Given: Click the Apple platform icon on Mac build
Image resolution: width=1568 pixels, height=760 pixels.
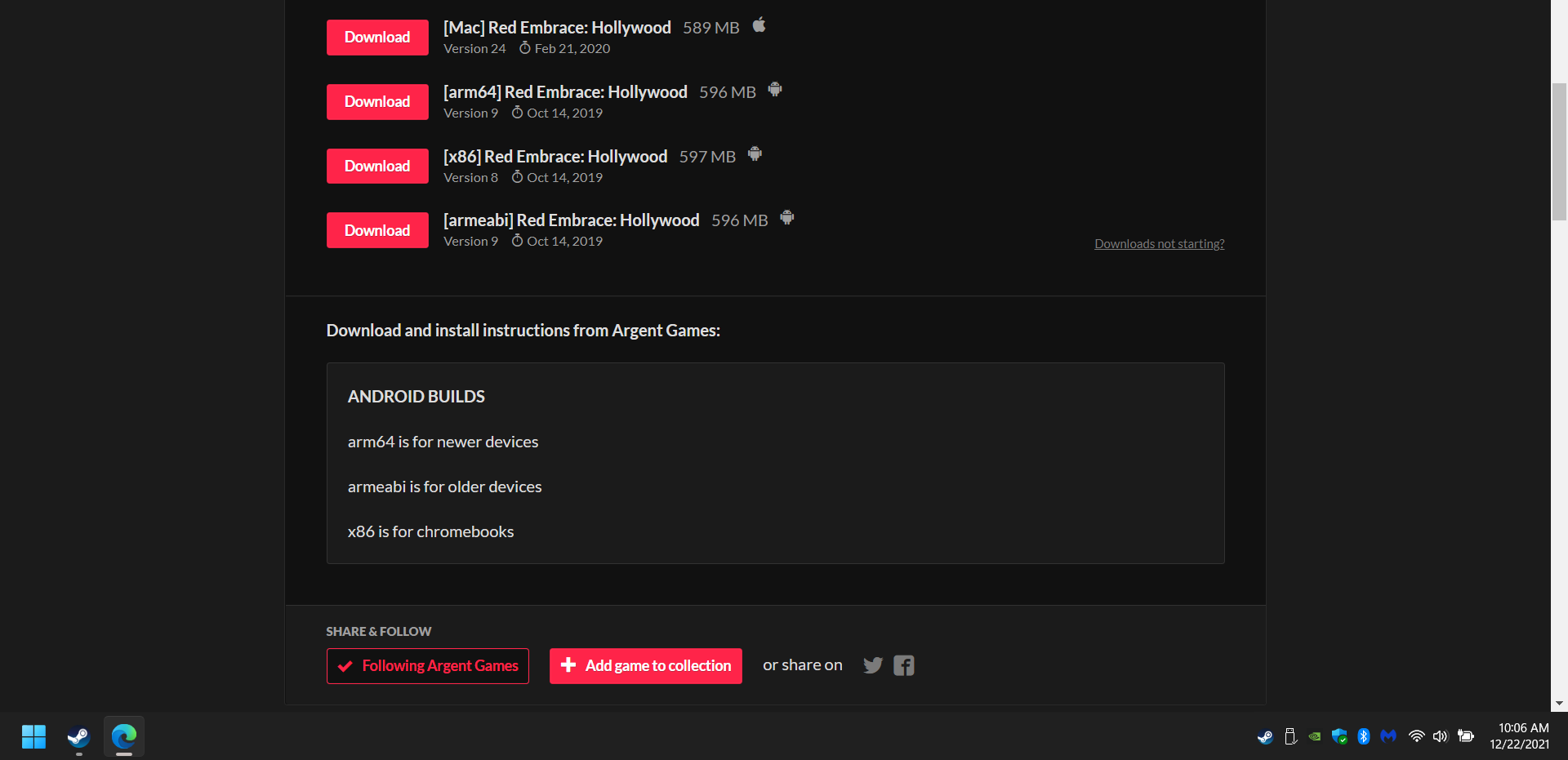Looking at the screenshot, I should coord(759,25).
